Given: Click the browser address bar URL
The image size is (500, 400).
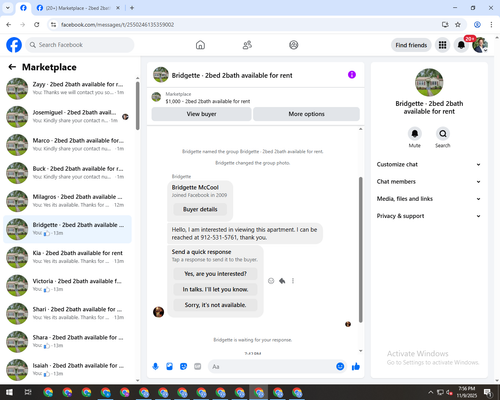Looking at the screenshot, I should (117, 25).
